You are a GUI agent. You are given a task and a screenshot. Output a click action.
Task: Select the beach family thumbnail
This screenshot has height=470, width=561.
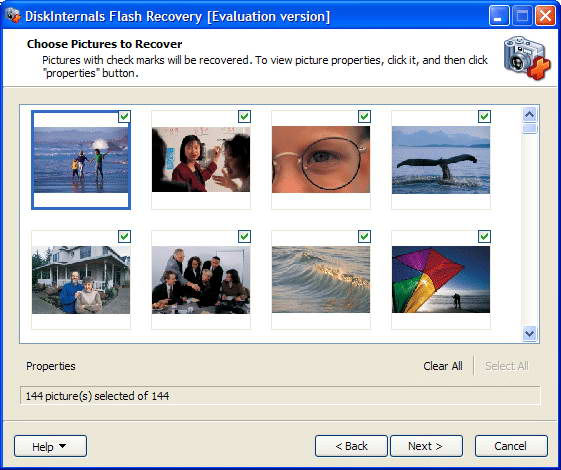tap(81, 160)
